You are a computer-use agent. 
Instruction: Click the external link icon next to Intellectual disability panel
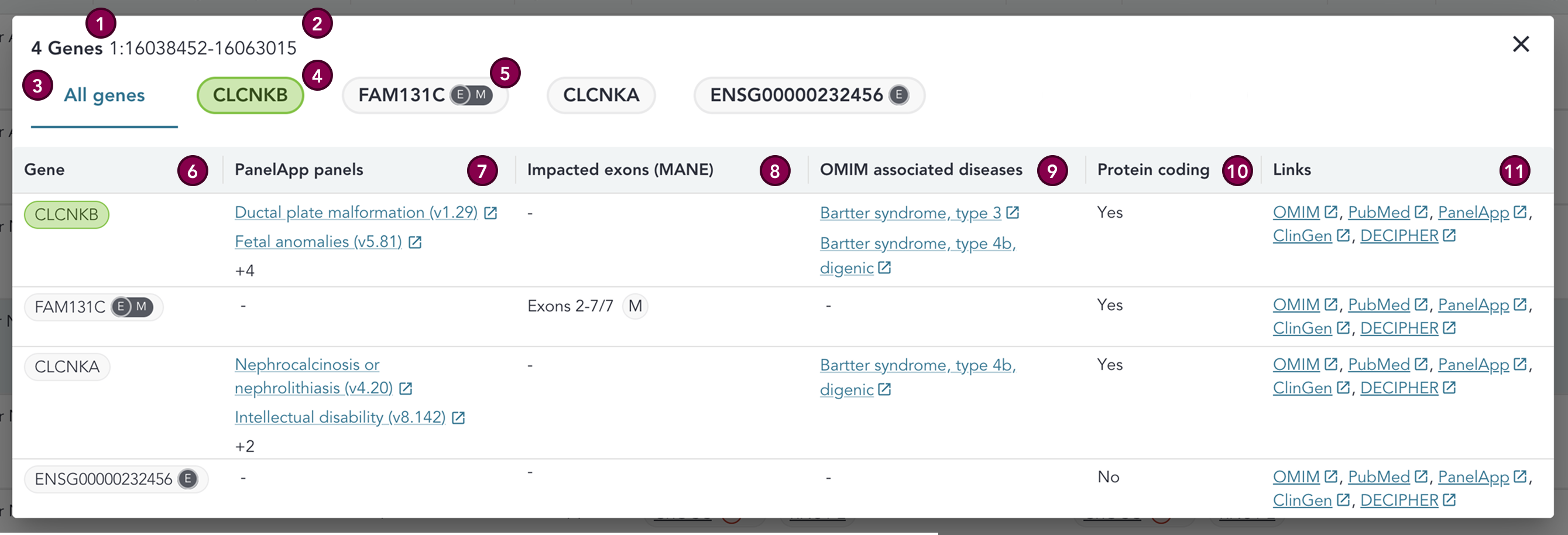pos(458,417)
